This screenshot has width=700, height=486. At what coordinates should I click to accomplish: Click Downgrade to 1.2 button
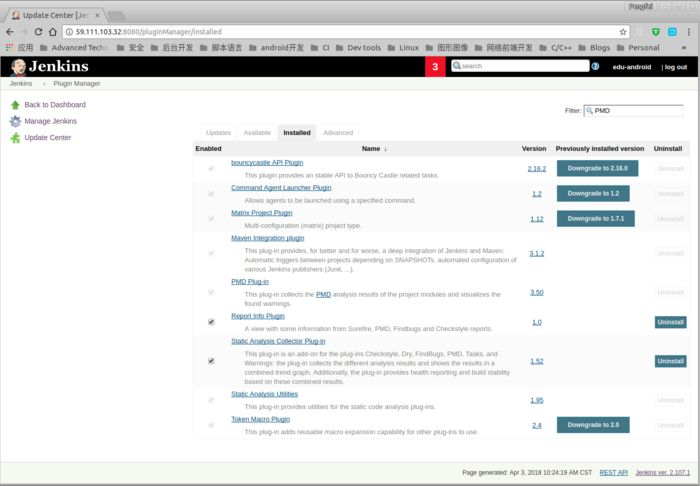(x=593, y=193)
